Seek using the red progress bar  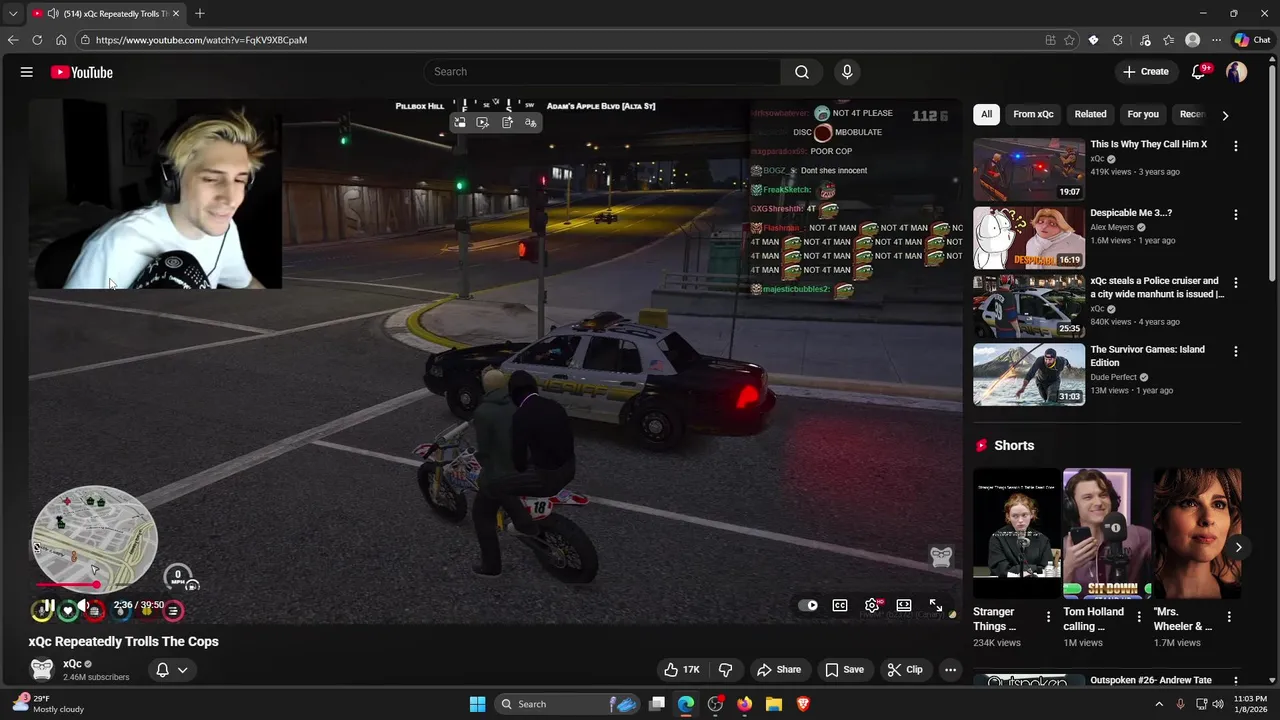pyautogui.click(x=68, y=585)
